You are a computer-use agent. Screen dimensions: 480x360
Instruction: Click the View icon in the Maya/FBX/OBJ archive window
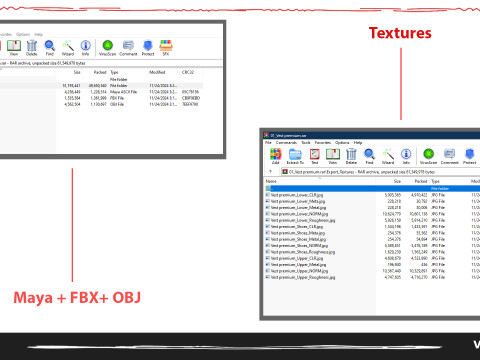[14, 48]
